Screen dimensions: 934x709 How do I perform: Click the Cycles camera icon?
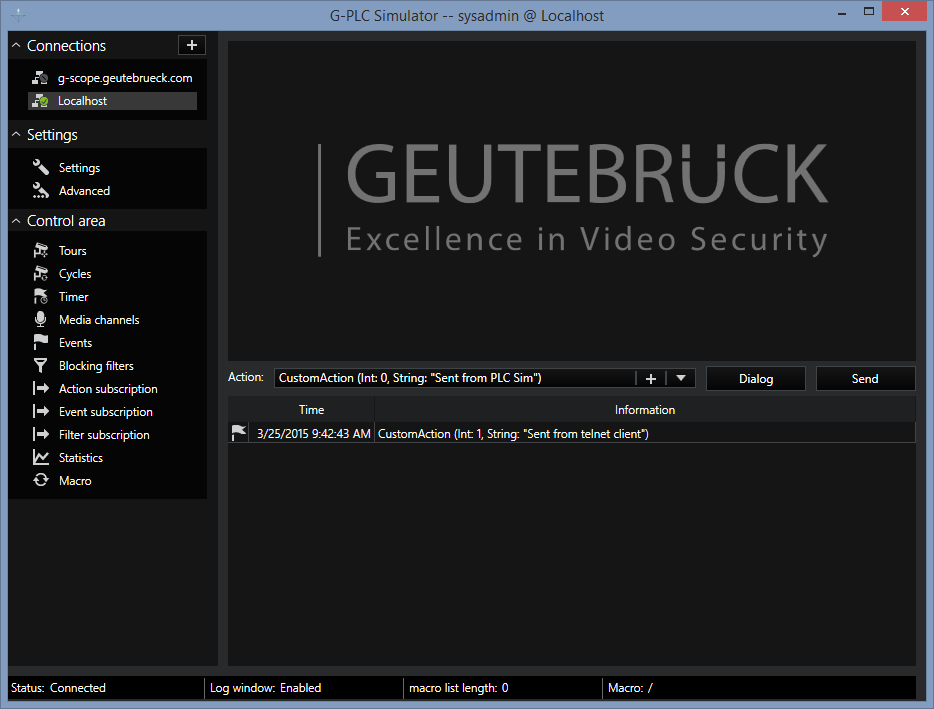tap(41, 273)
